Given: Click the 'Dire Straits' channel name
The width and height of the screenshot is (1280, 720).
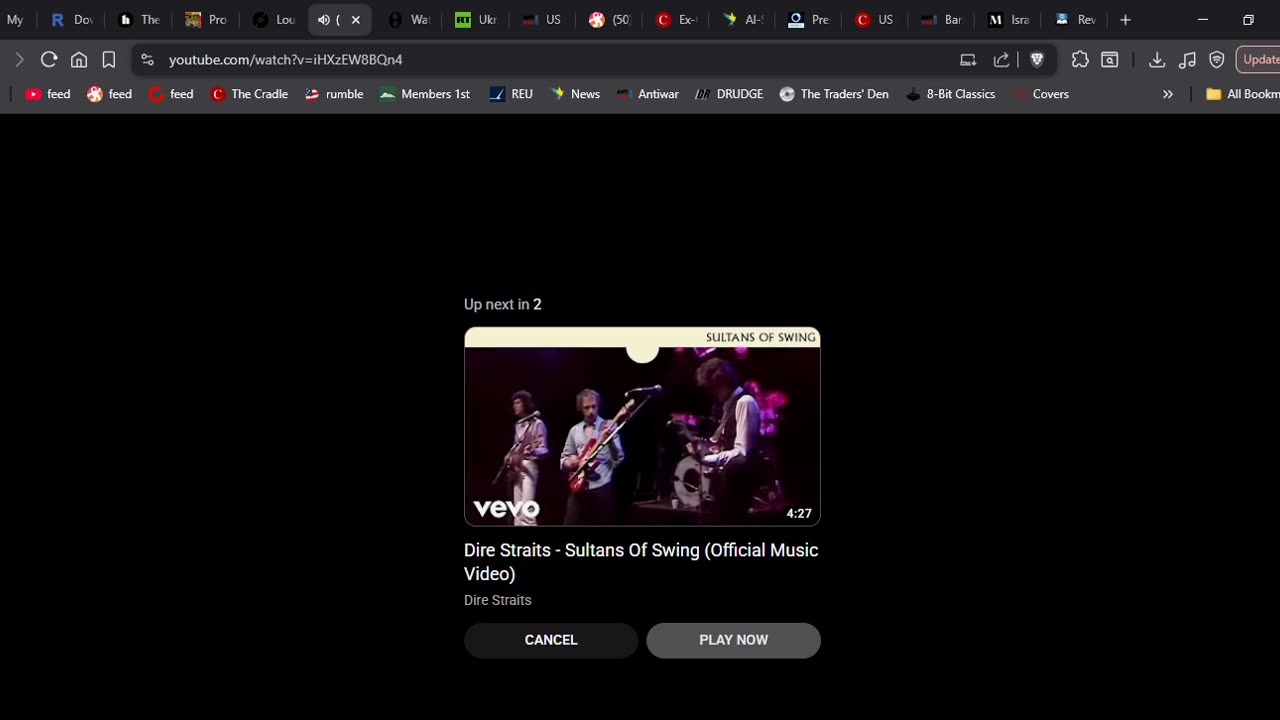Looking at the screenshot, I should pos(497,600).
